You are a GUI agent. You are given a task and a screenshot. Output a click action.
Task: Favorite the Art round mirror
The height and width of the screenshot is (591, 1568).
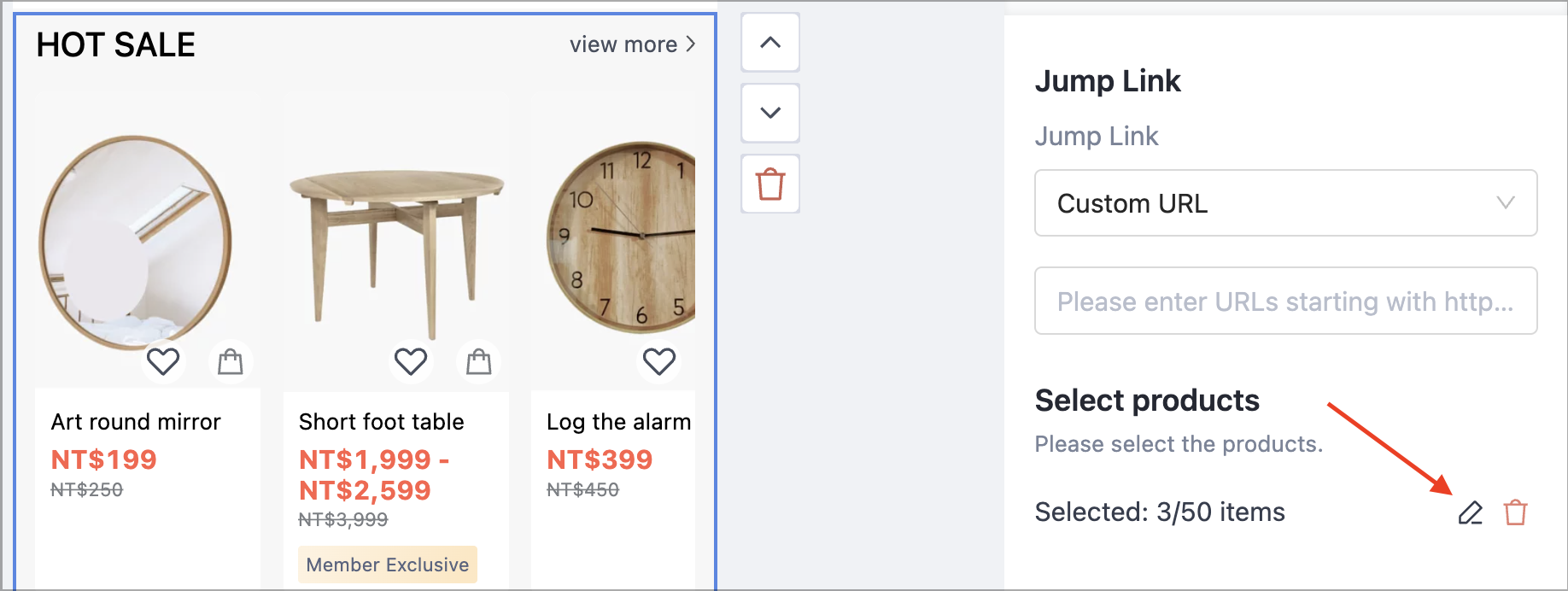163,361
